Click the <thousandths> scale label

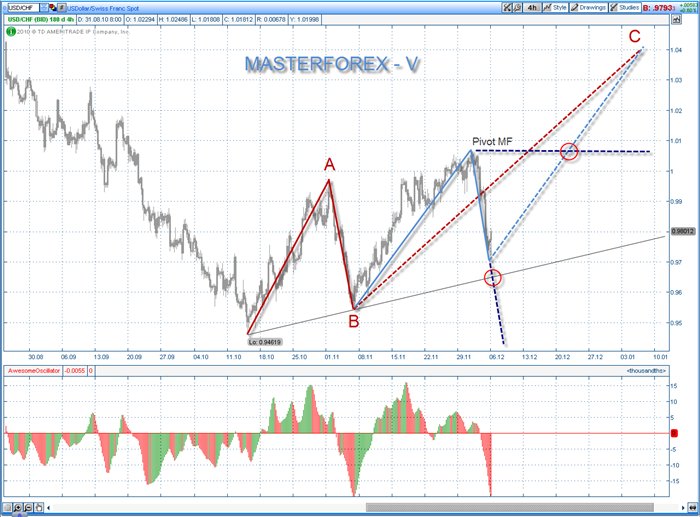click(x=646, y=371)
